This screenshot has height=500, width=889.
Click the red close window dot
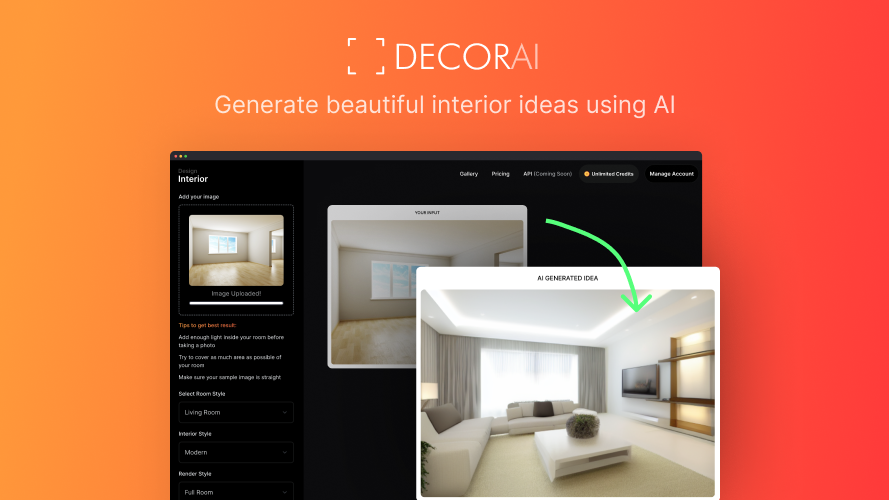[176, 156]
